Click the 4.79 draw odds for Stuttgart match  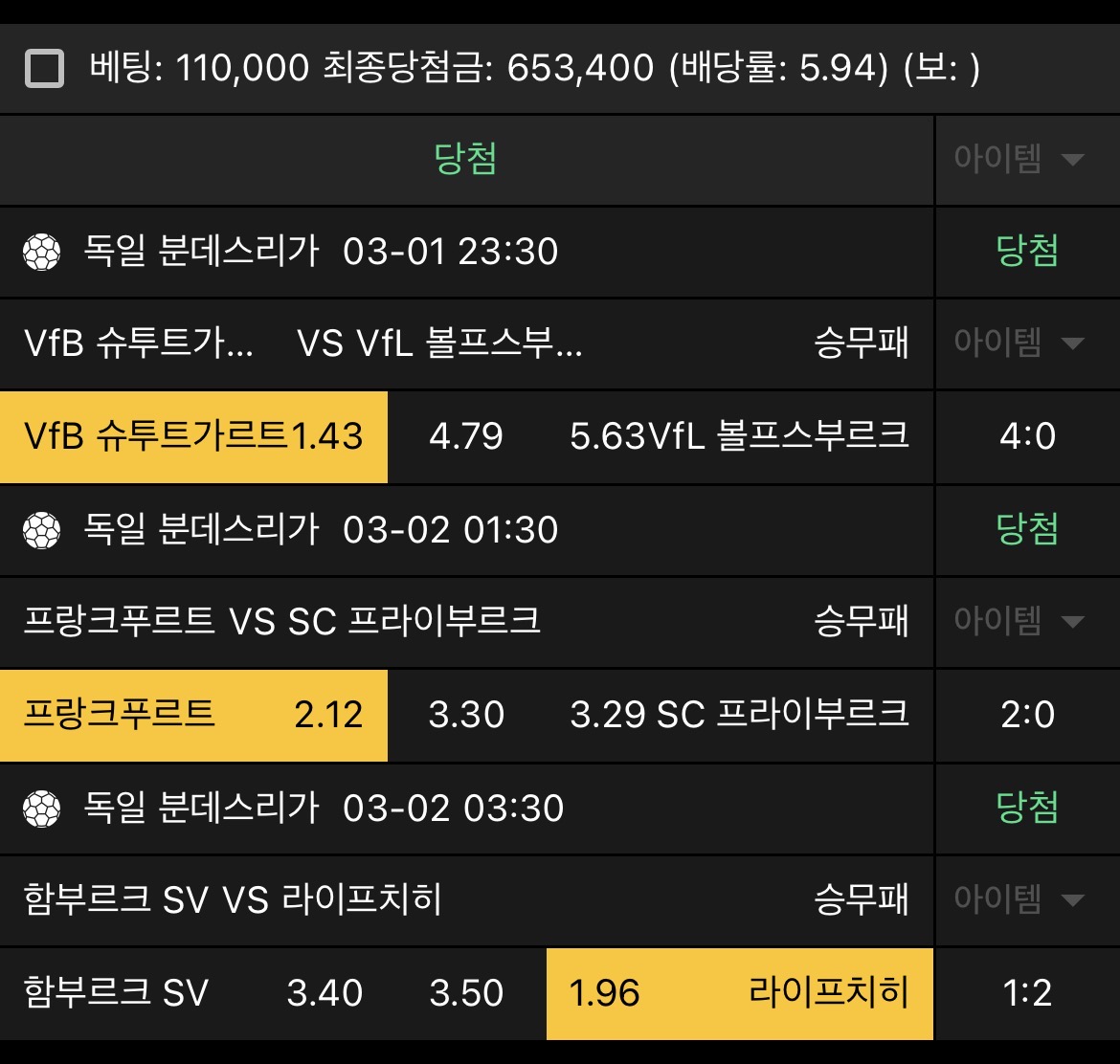pyautogui.click(x=466, y=437)
